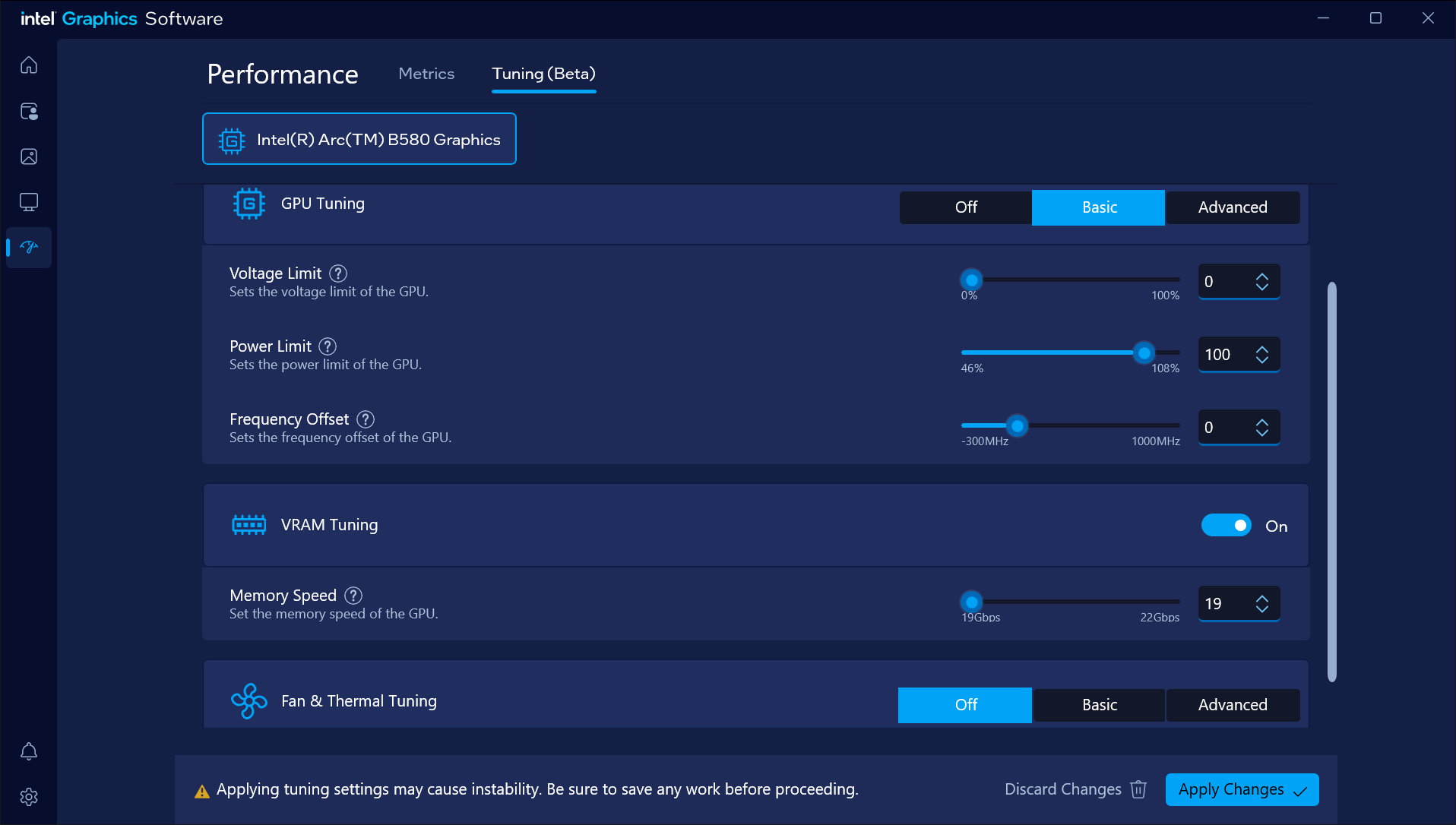Open the media image sidebar icon
1456x825 pixels.
click(29, 156)
